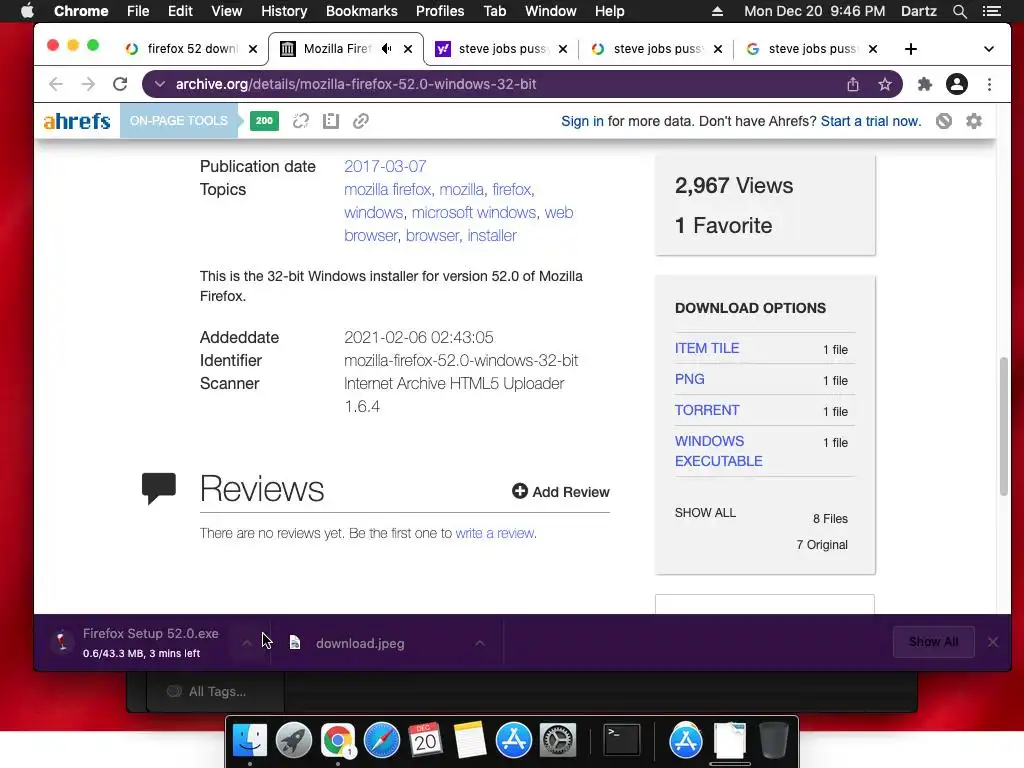
Task: Open the Chrome extensions puzzle icon
Action: (x=925, y=84)
